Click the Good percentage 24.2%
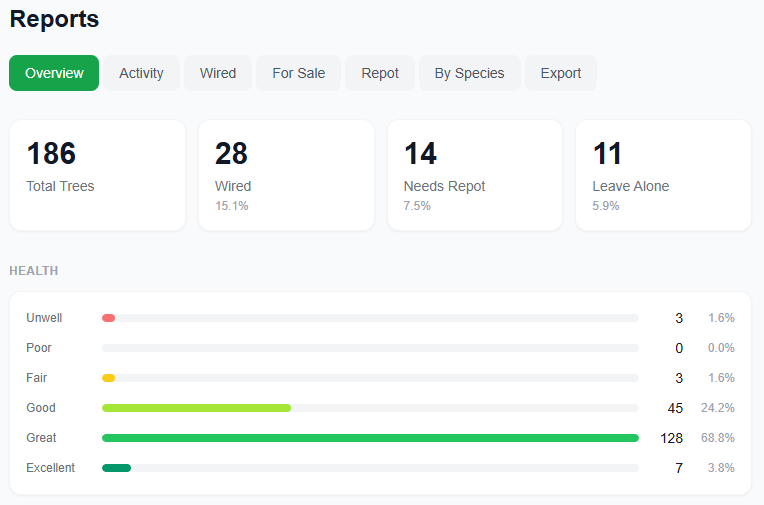764x505 pixels. click(718, 408)
